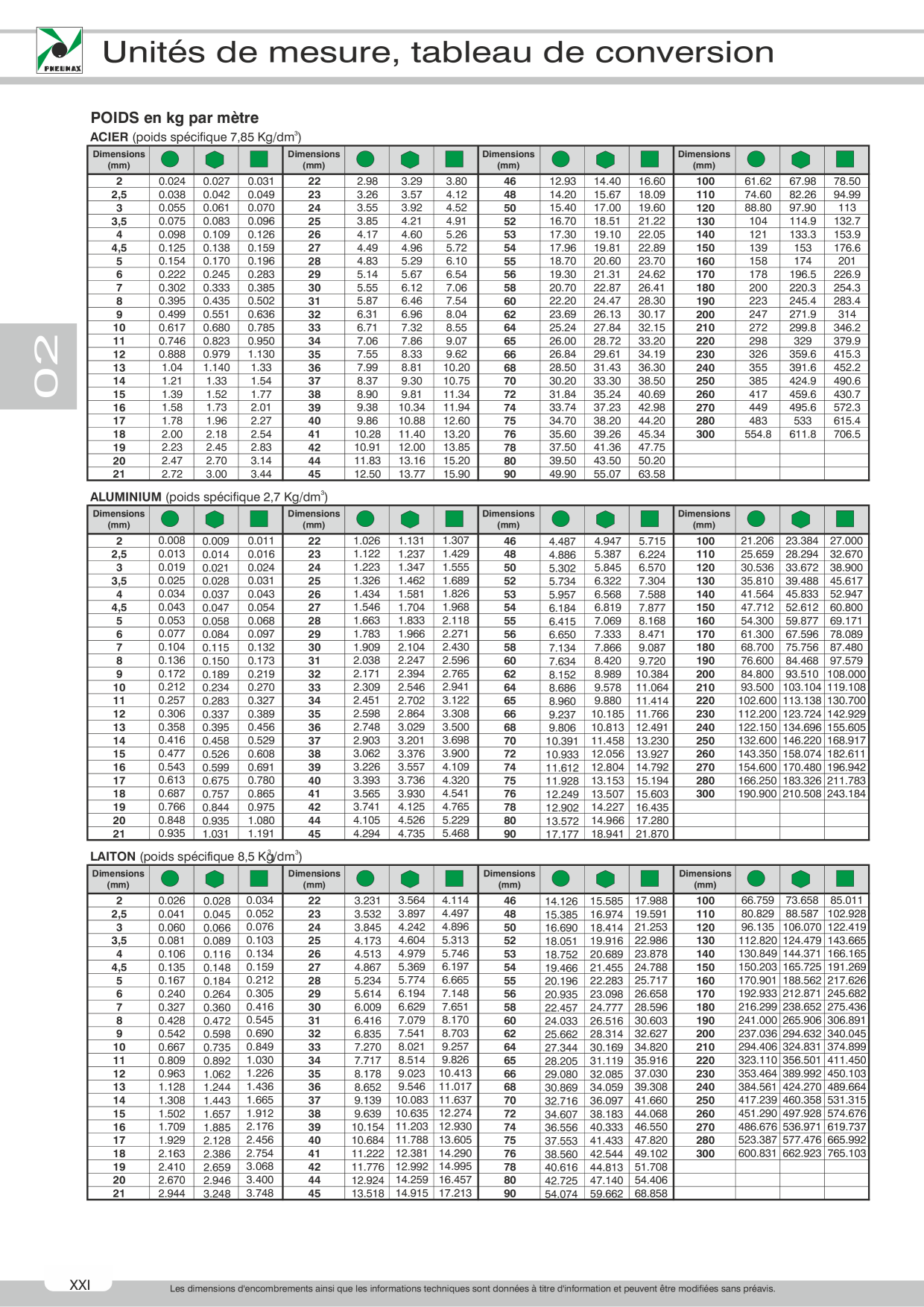Image resolution: width=924 pixels, height=1307 pixels.
Task: Click ALUMINIUM 'Dimensions (mm)' header above row 100
Action: point(704,519)
